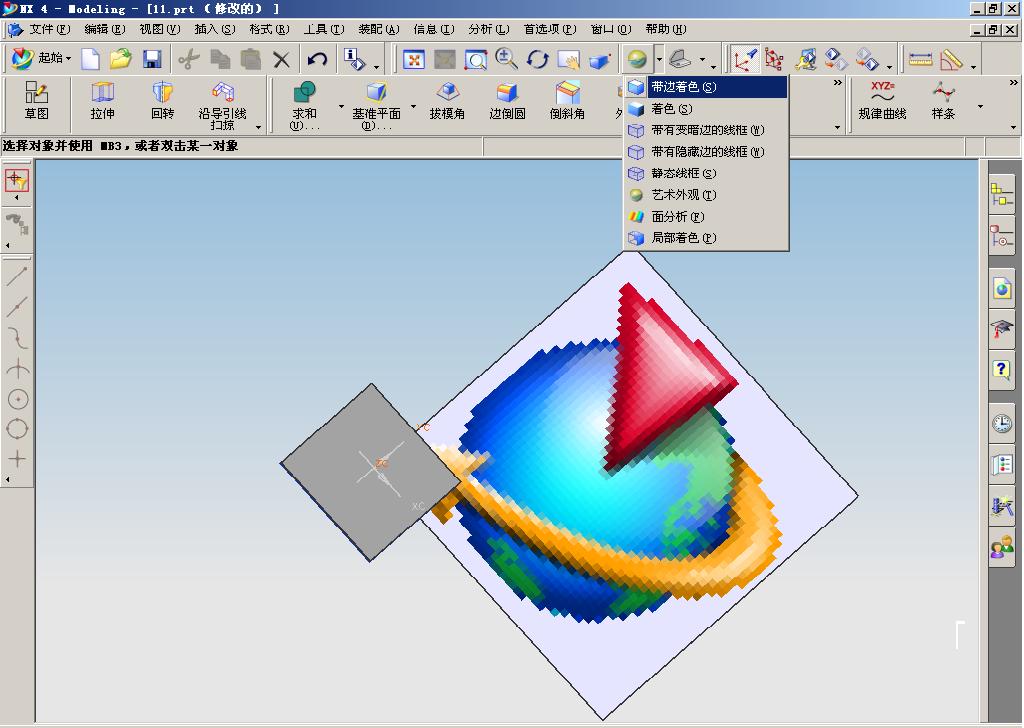Click the 样条 Spline tool button
Viewport: 1024px width, 728px height.
pos(943,101)
